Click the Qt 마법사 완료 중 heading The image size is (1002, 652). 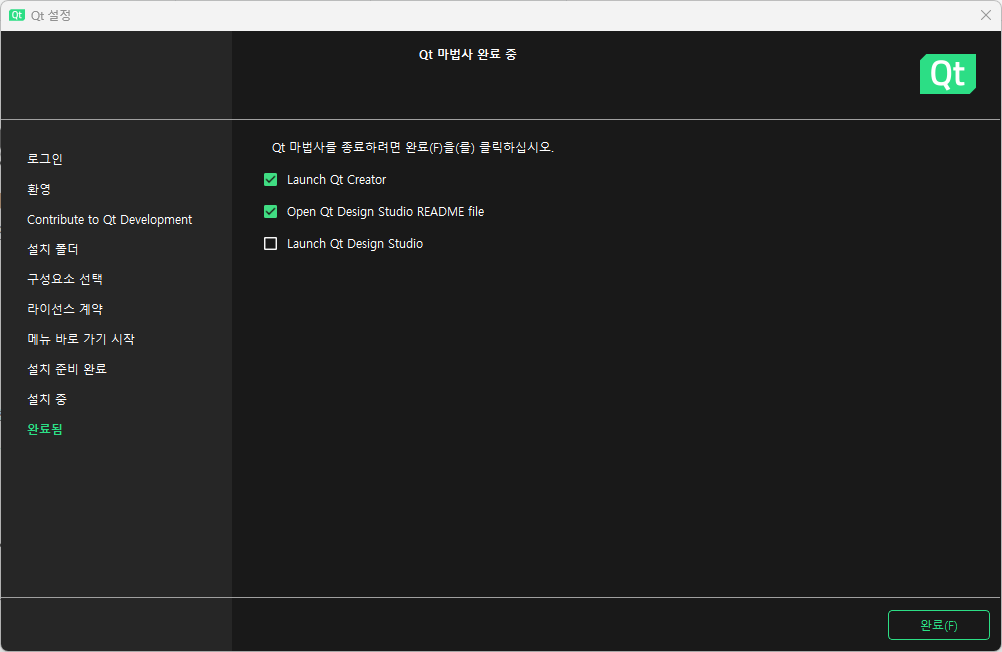tap(468, 54)
